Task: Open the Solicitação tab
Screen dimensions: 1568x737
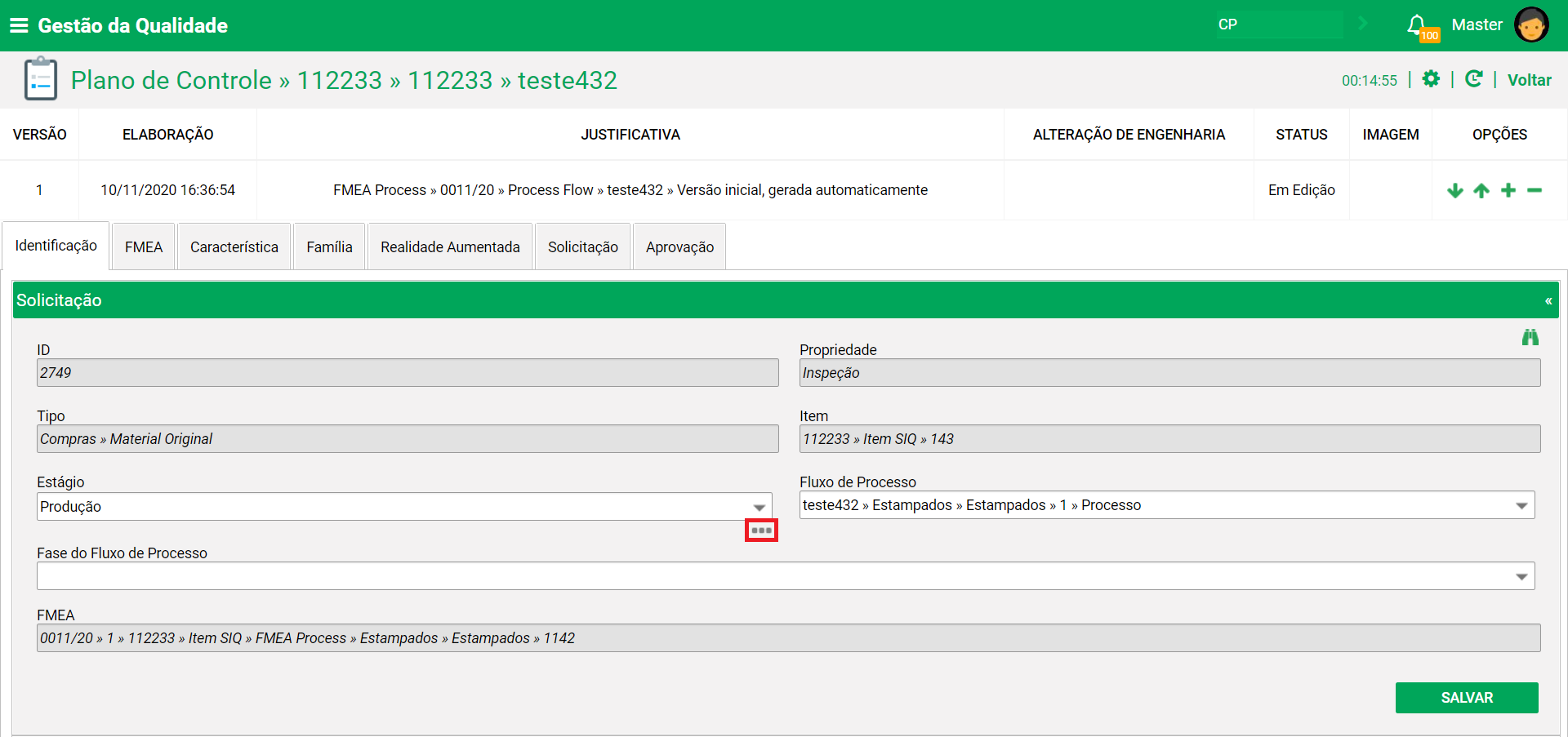Action: [x=583, y=246]
